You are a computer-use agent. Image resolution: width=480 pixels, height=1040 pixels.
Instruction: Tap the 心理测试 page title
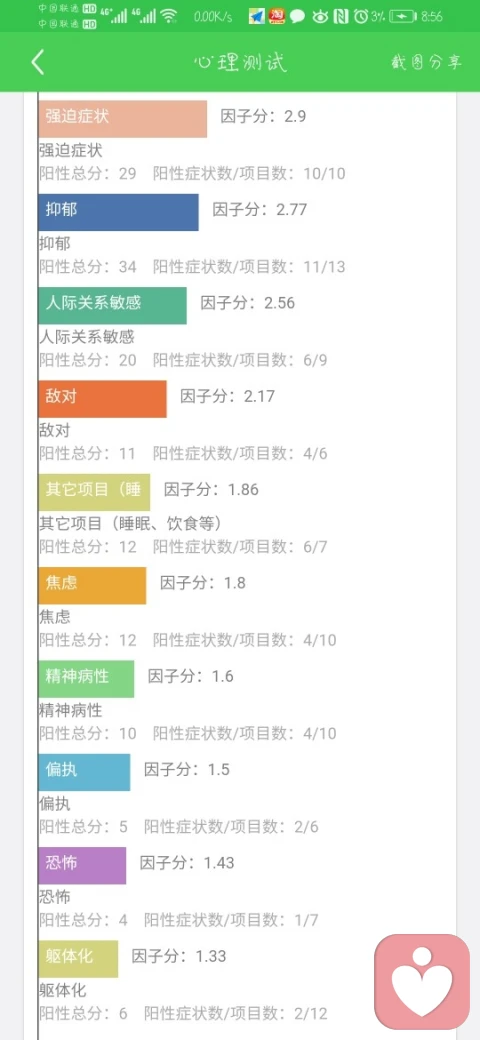[x=240, y=63]
